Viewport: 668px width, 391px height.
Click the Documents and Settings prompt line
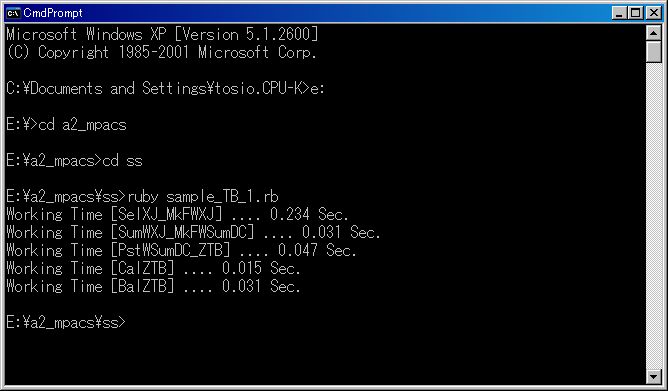click(x=165, y=89)
